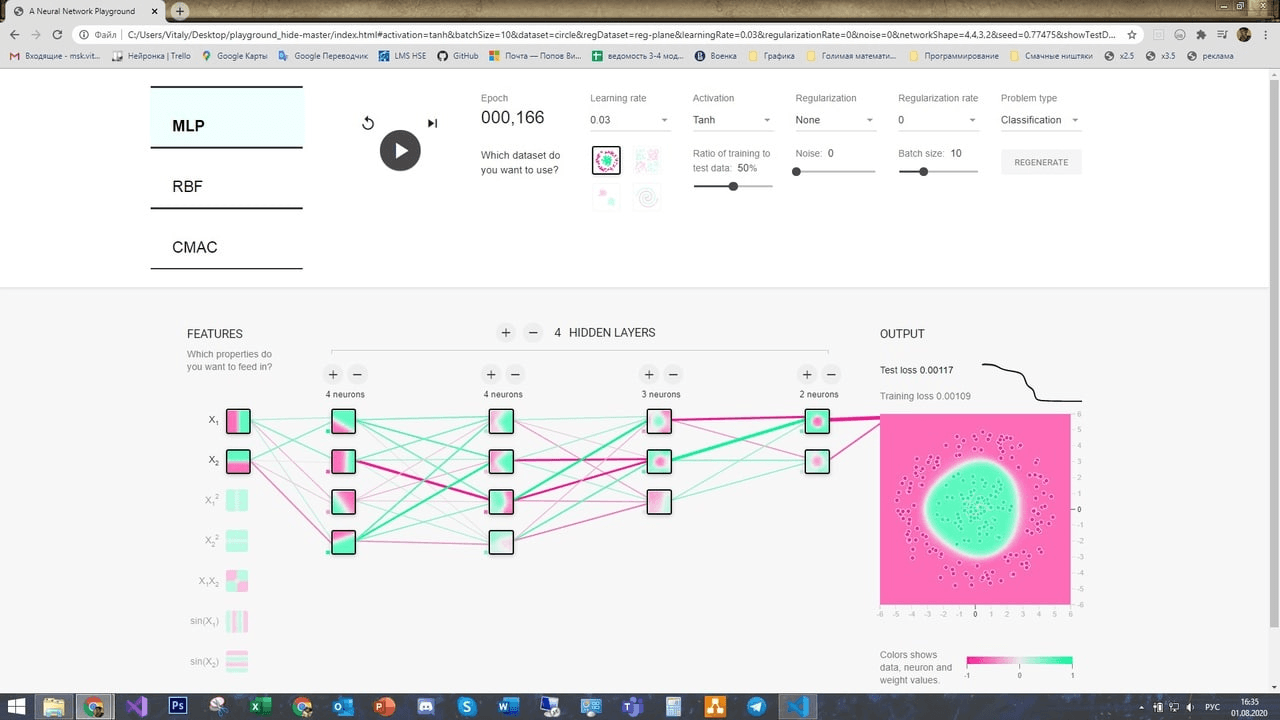1280x720 pixels.
Task: Open Discord from the taskbar
Action: coord(426,706)
